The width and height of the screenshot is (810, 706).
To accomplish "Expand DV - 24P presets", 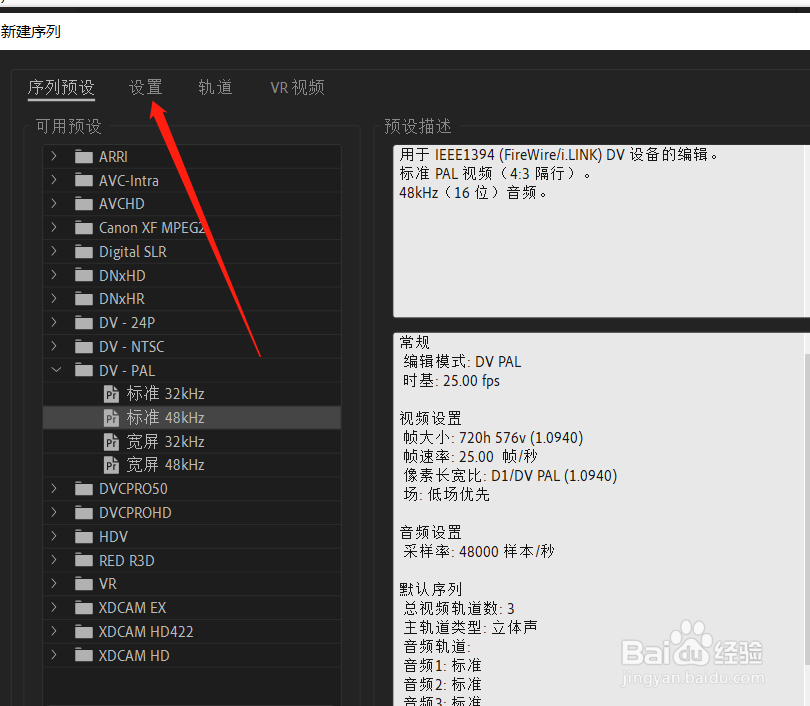I will [x=54, y=322].
